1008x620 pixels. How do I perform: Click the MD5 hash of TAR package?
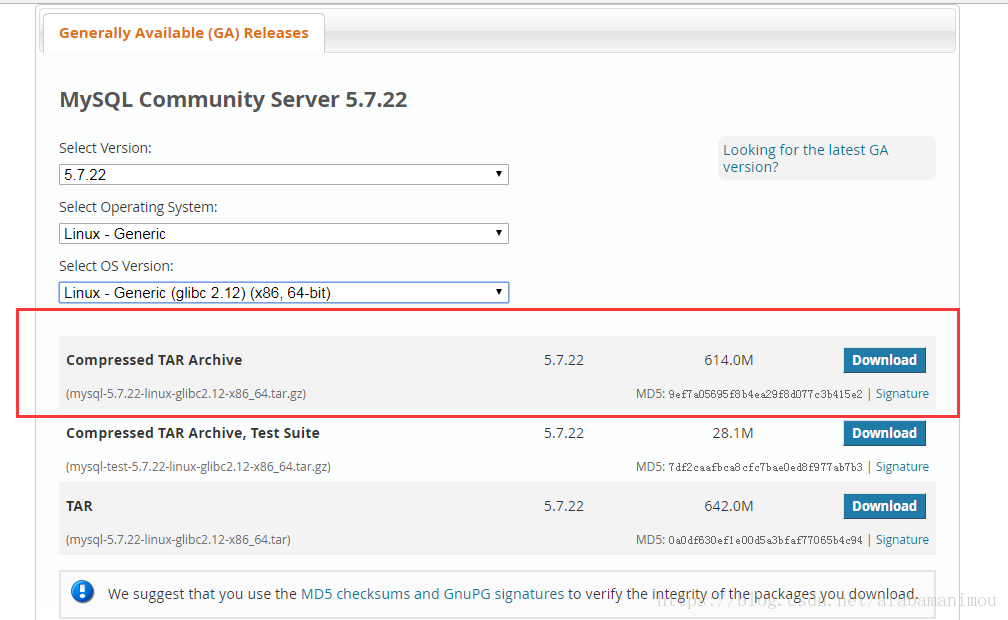[x=765, y=540]
